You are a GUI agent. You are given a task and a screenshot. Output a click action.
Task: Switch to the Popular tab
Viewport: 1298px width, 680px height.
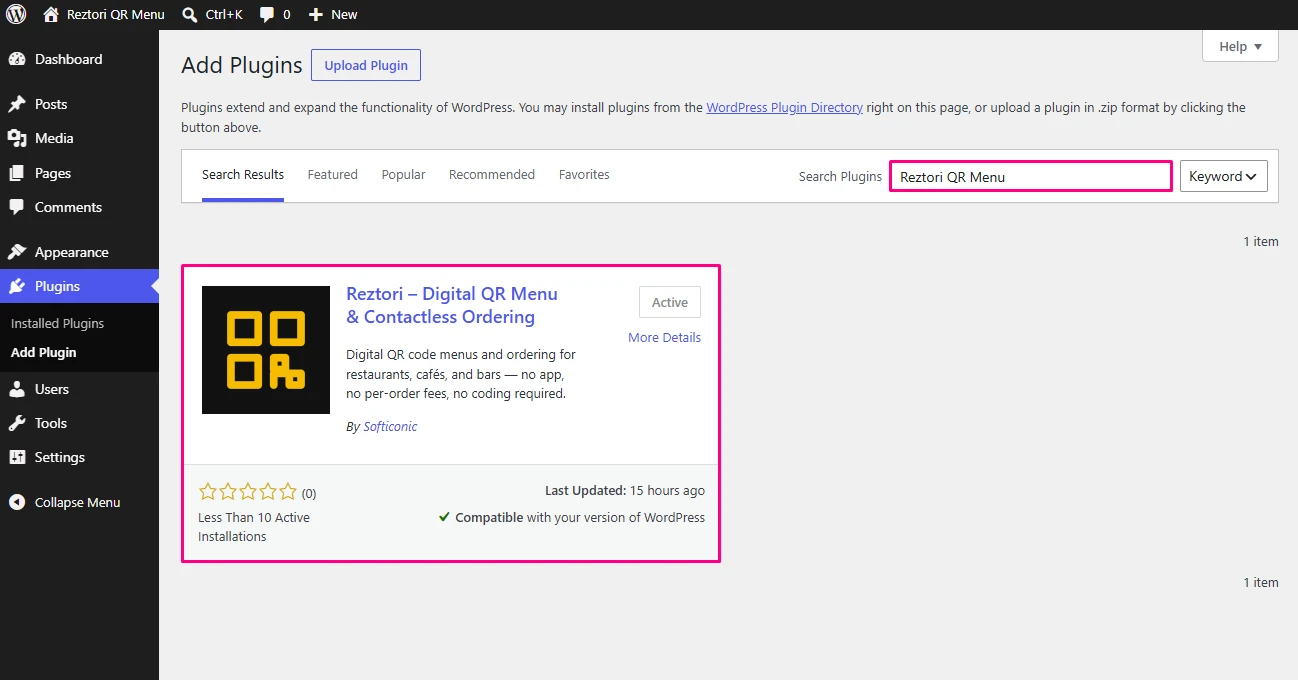pos(403,174)
